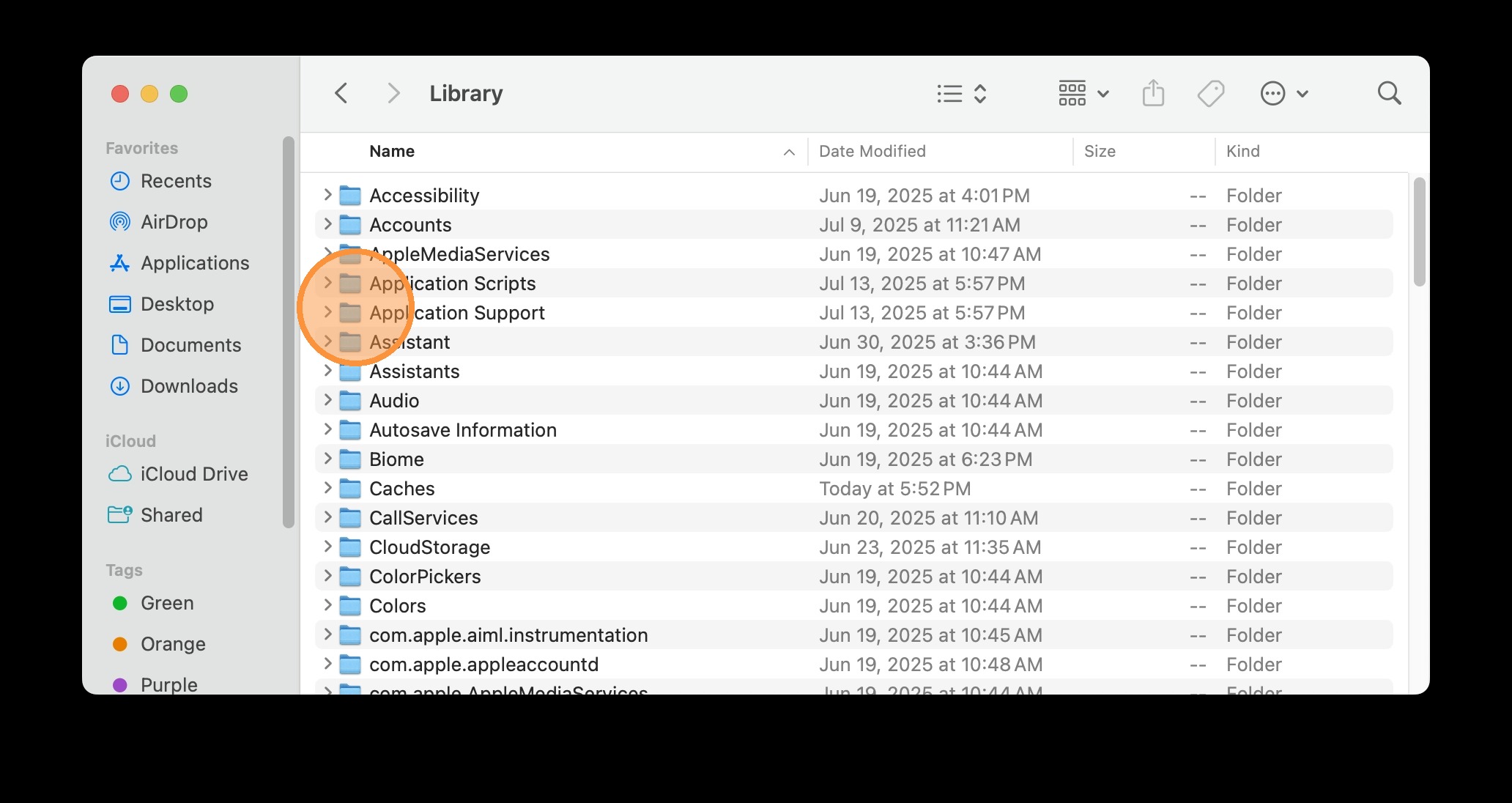Viewport: 1512px width, 803px height.
Task: Go back with the left chevron button
Action: [x=341, y=93]
